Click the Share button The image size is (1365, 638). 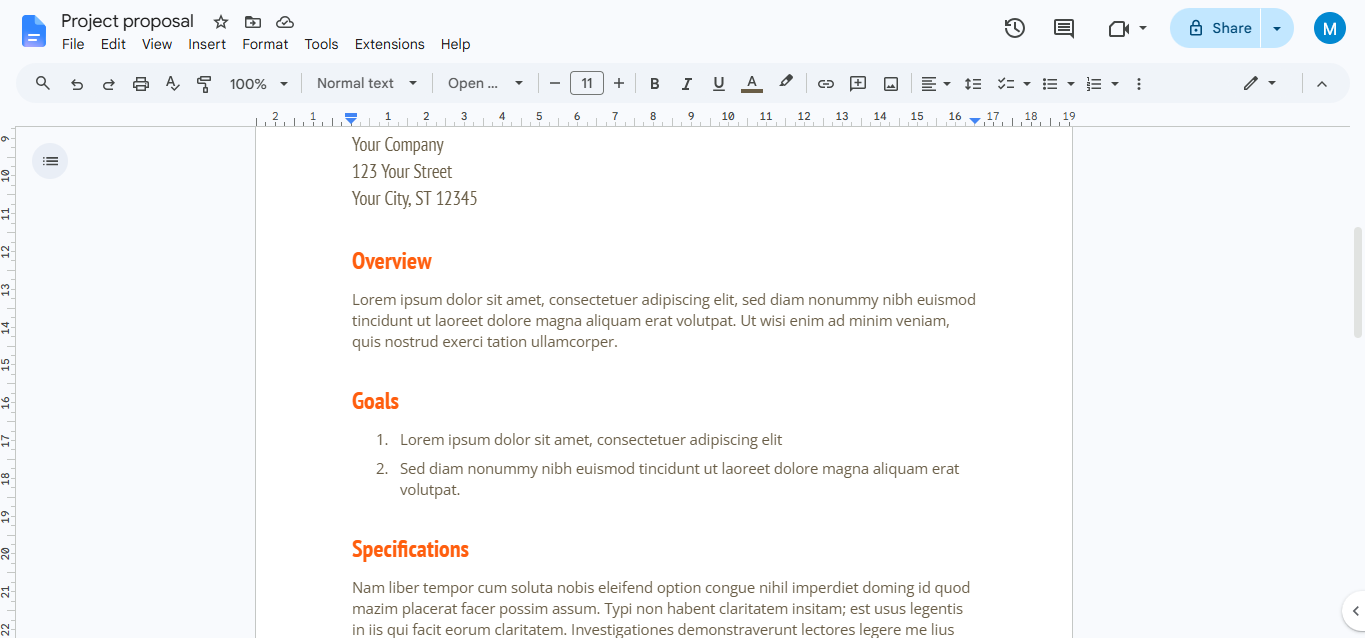pyautogui.click(x=1216, y=28)
